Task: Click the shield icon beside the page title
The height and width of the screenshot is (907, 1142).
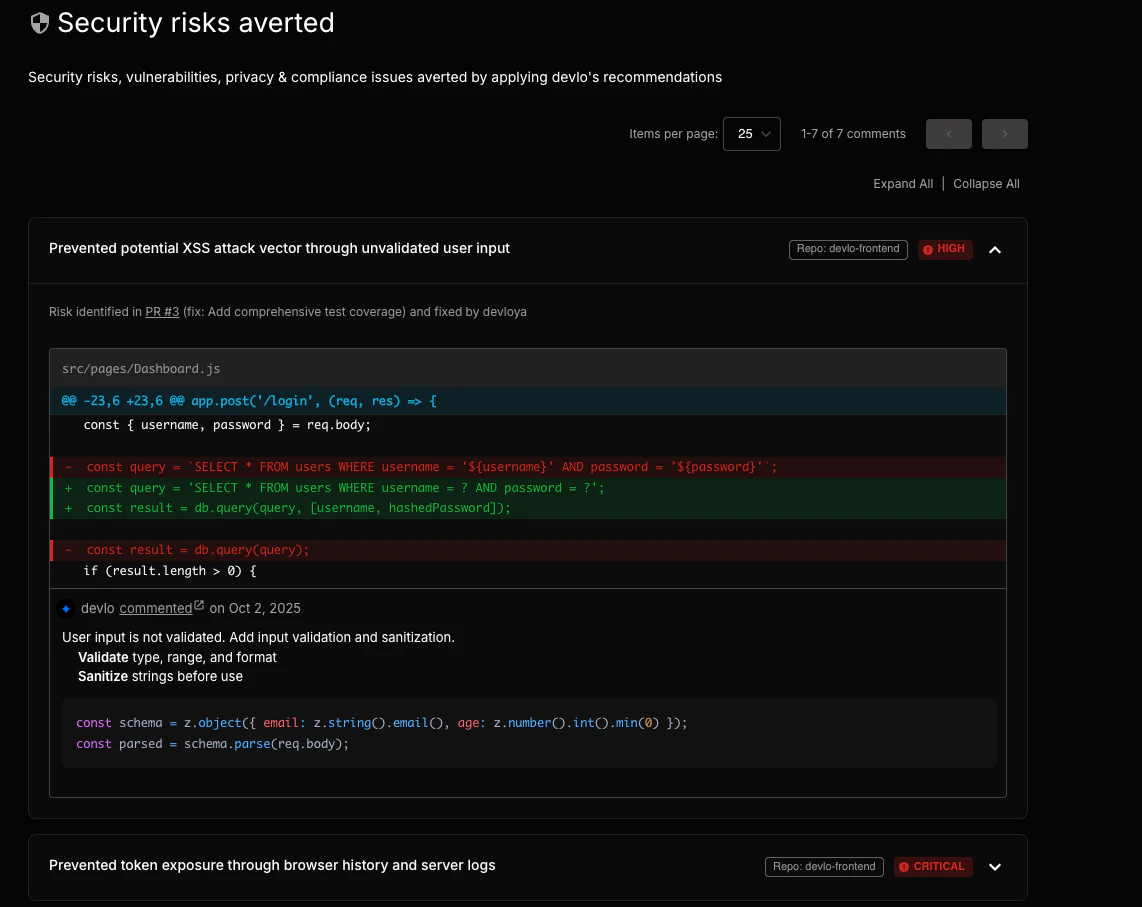Action: pos(38,22)
